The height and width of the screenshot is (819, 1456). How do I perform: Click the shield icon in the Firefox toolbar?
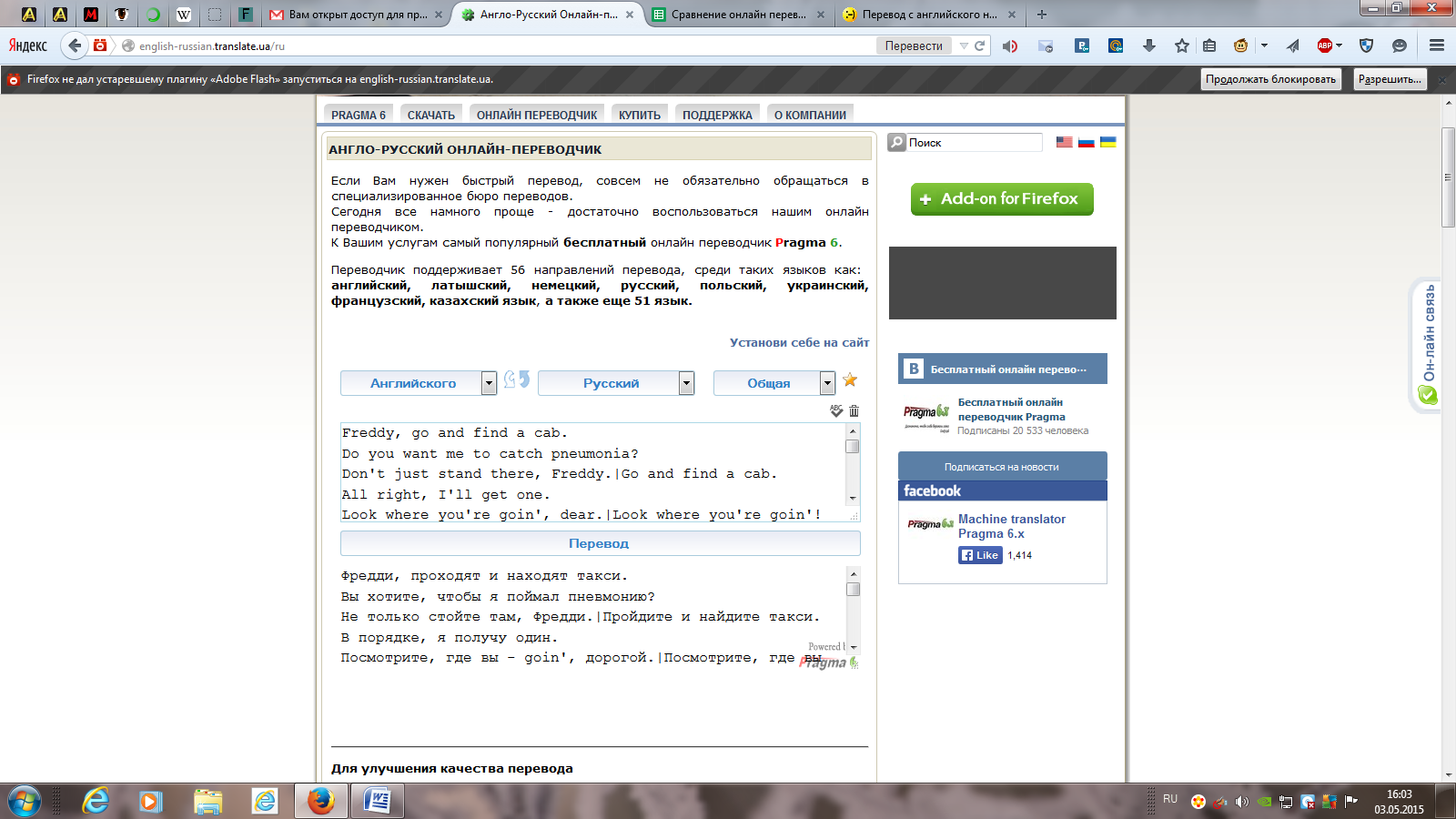tap(1366, 45)
